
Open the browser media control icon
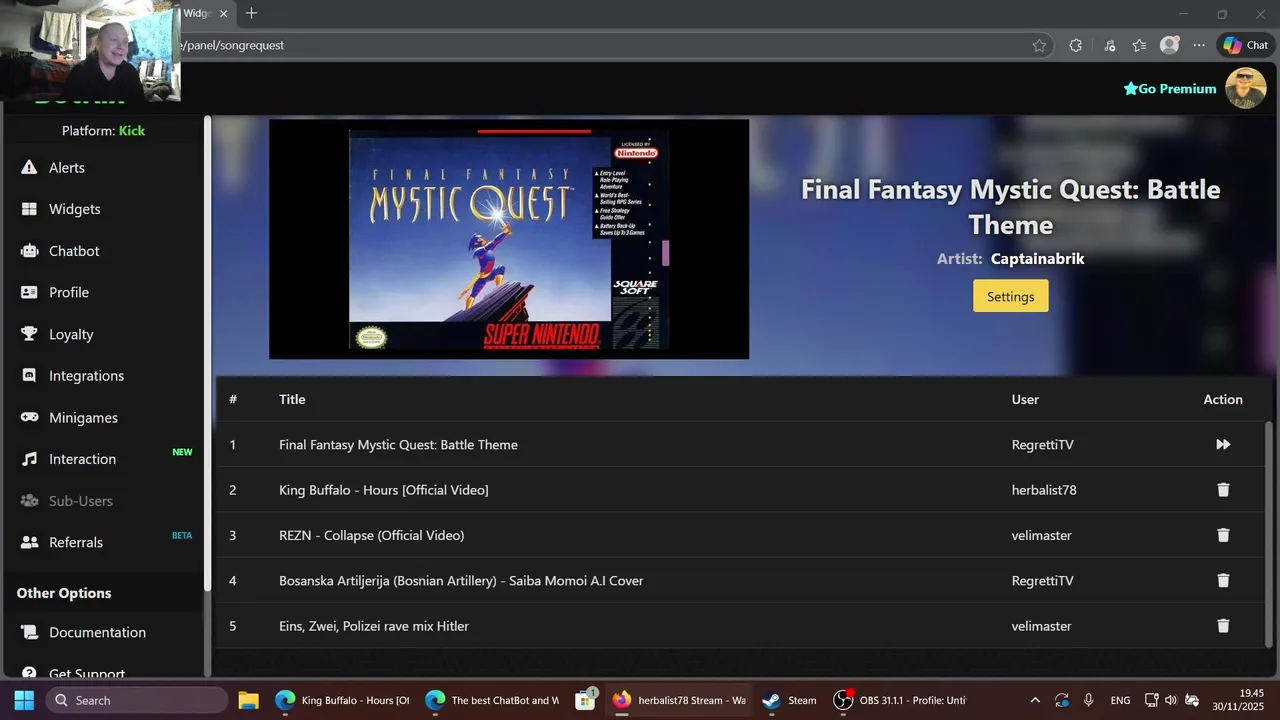pos(1110,45)
